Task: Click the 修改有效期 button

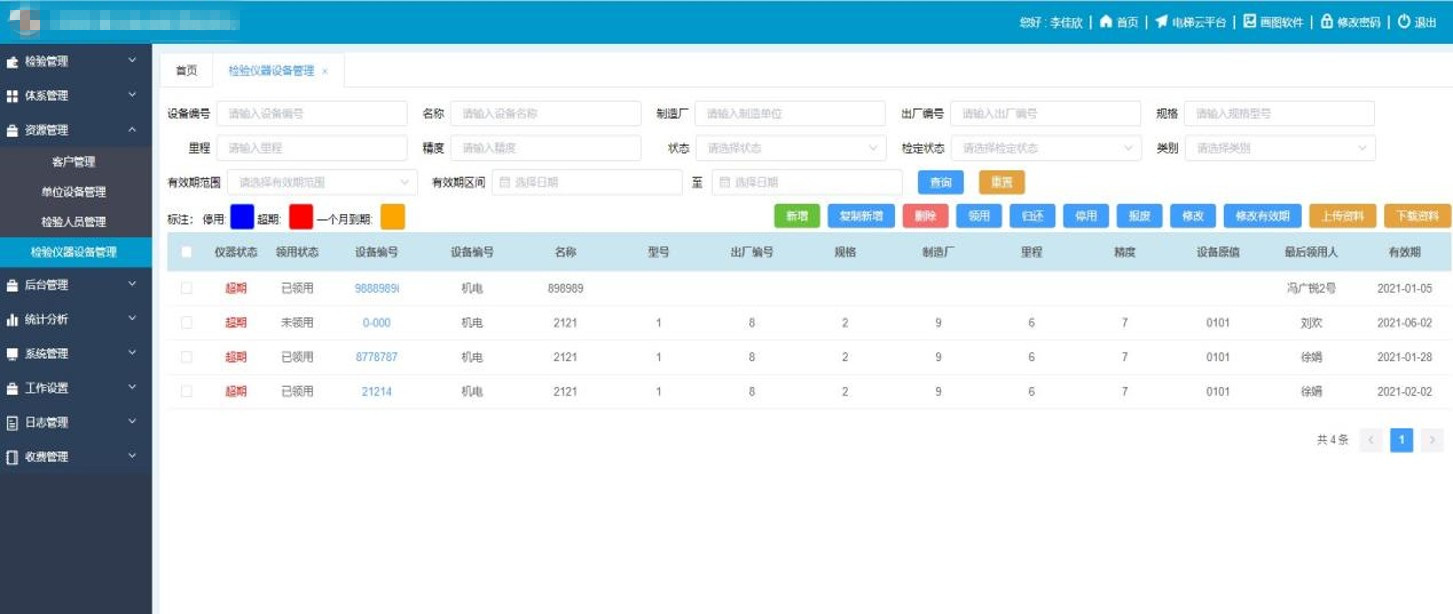Action: tap(1263, 216)
